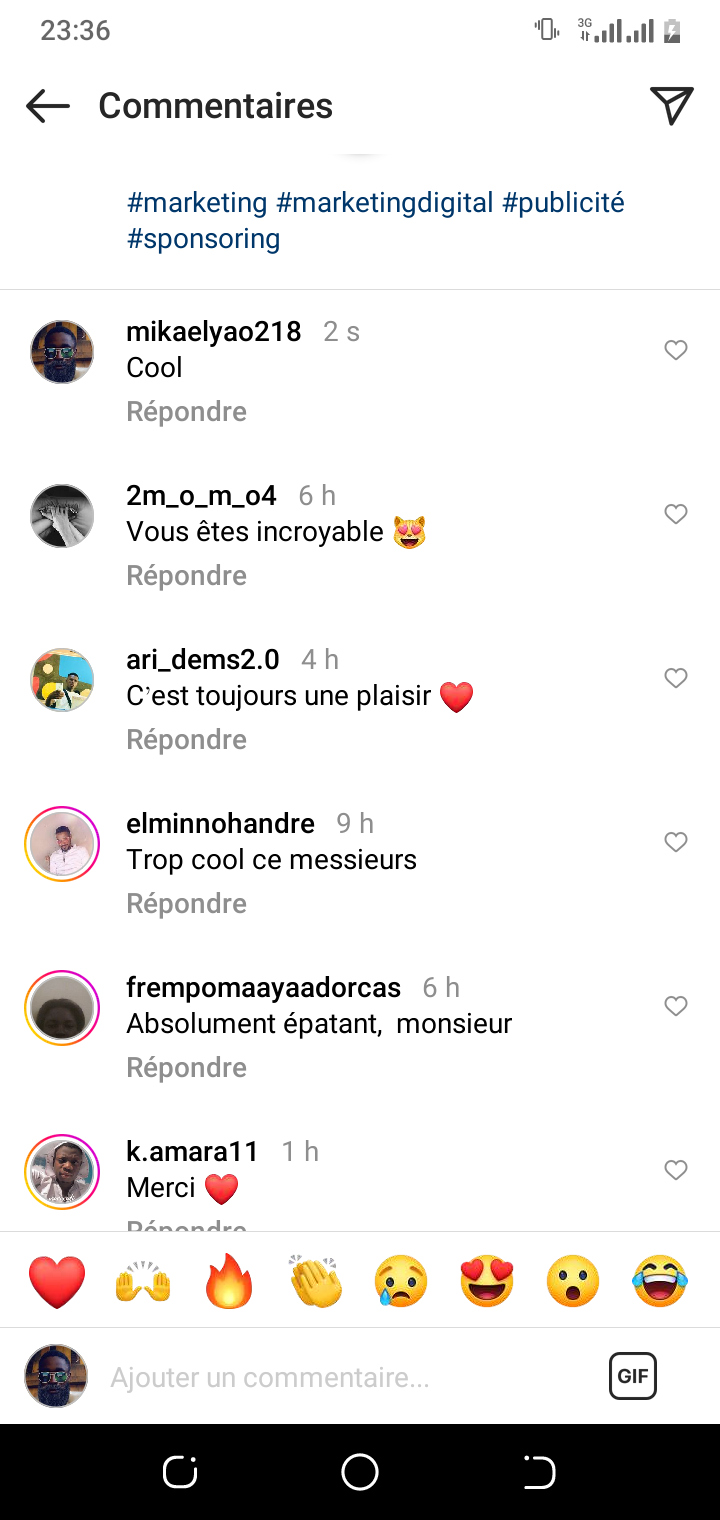The width and height of the screenshot is (720, 1520).
Task: Like the "Vous êtes incroyable" comment
Action: click(676, 514)
